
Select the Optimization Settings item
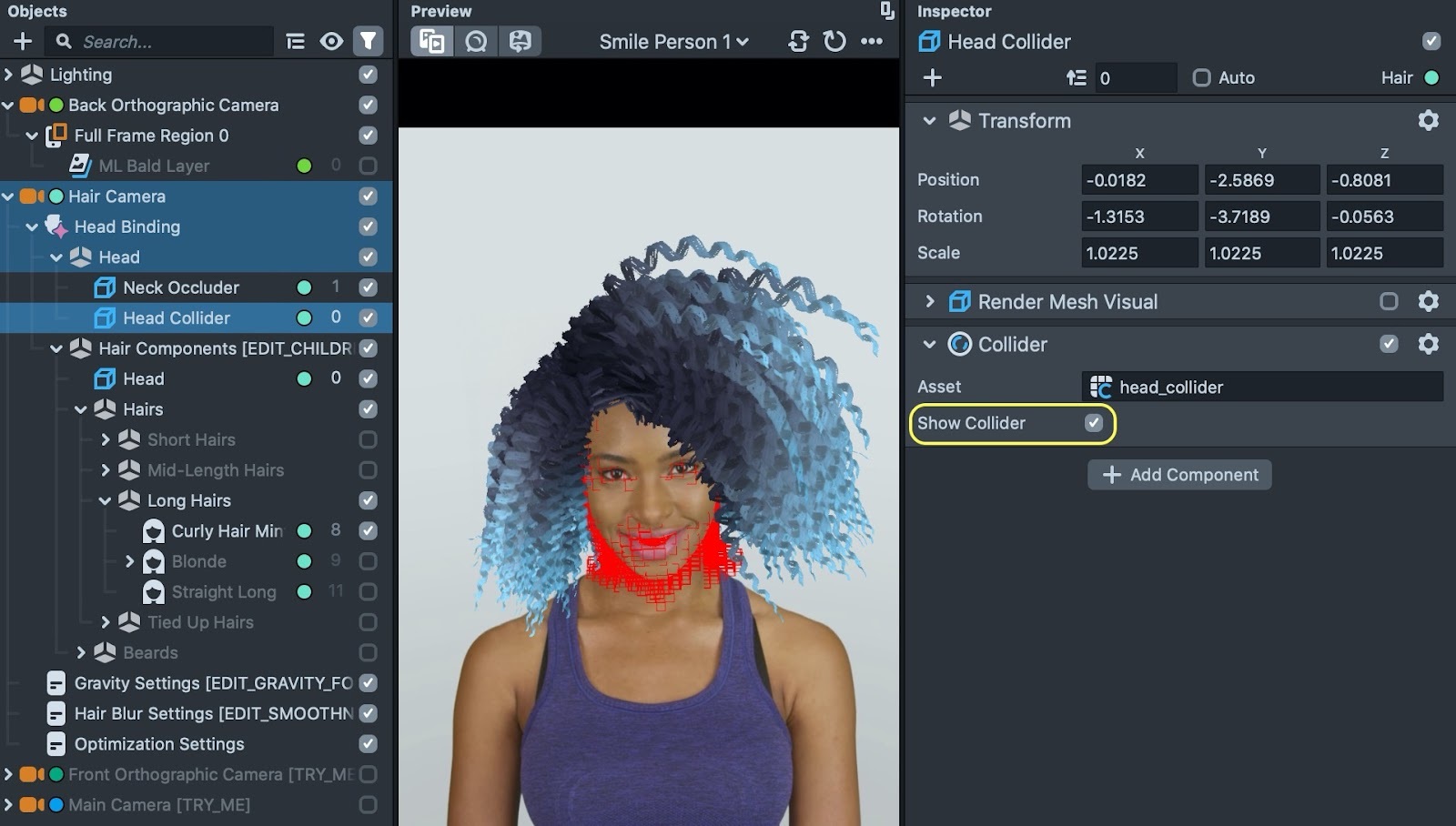[159, 744]
